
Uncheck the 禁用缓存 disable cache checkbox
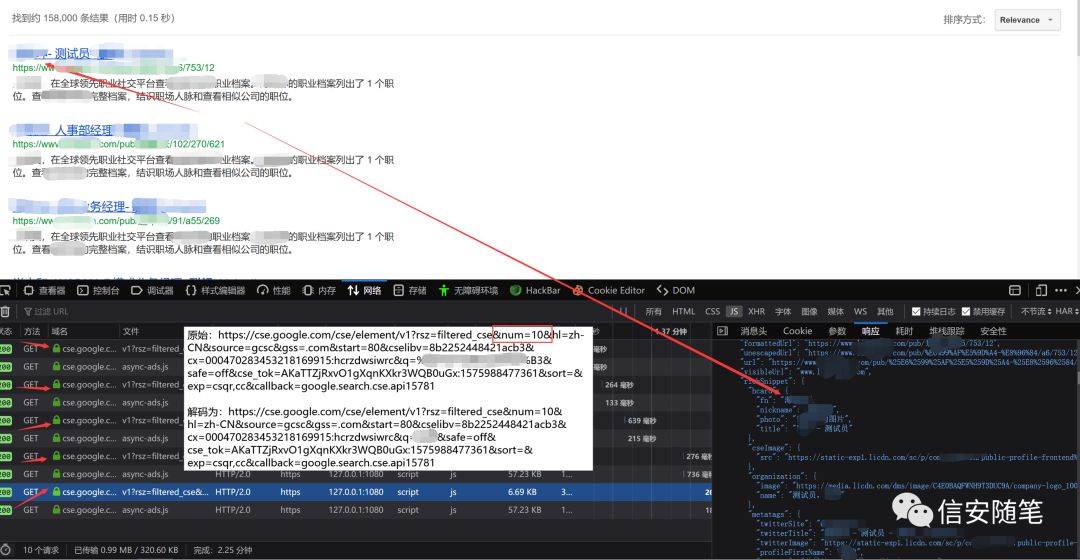[x=966, y=311]
